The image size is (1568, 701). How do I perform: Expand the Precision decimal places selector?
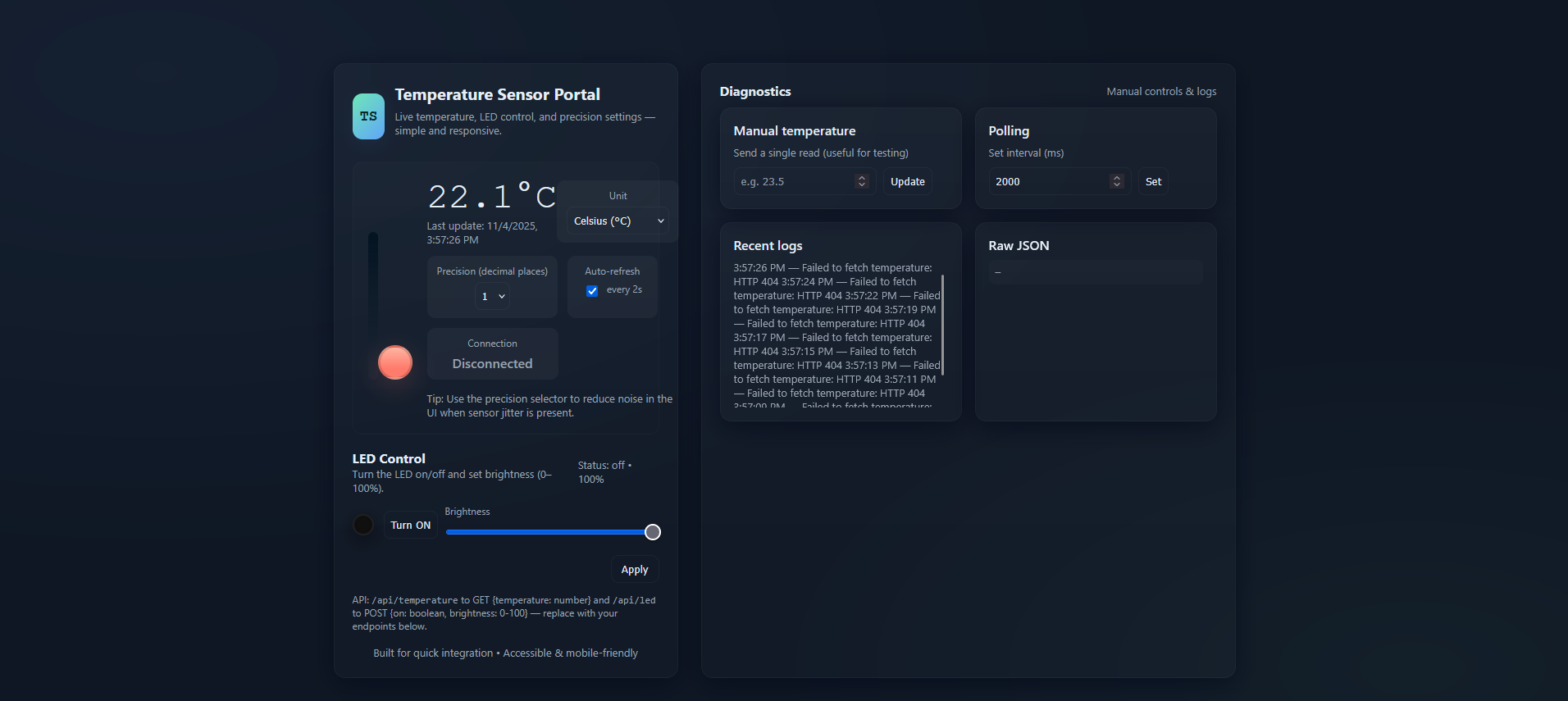coord(492,296)
